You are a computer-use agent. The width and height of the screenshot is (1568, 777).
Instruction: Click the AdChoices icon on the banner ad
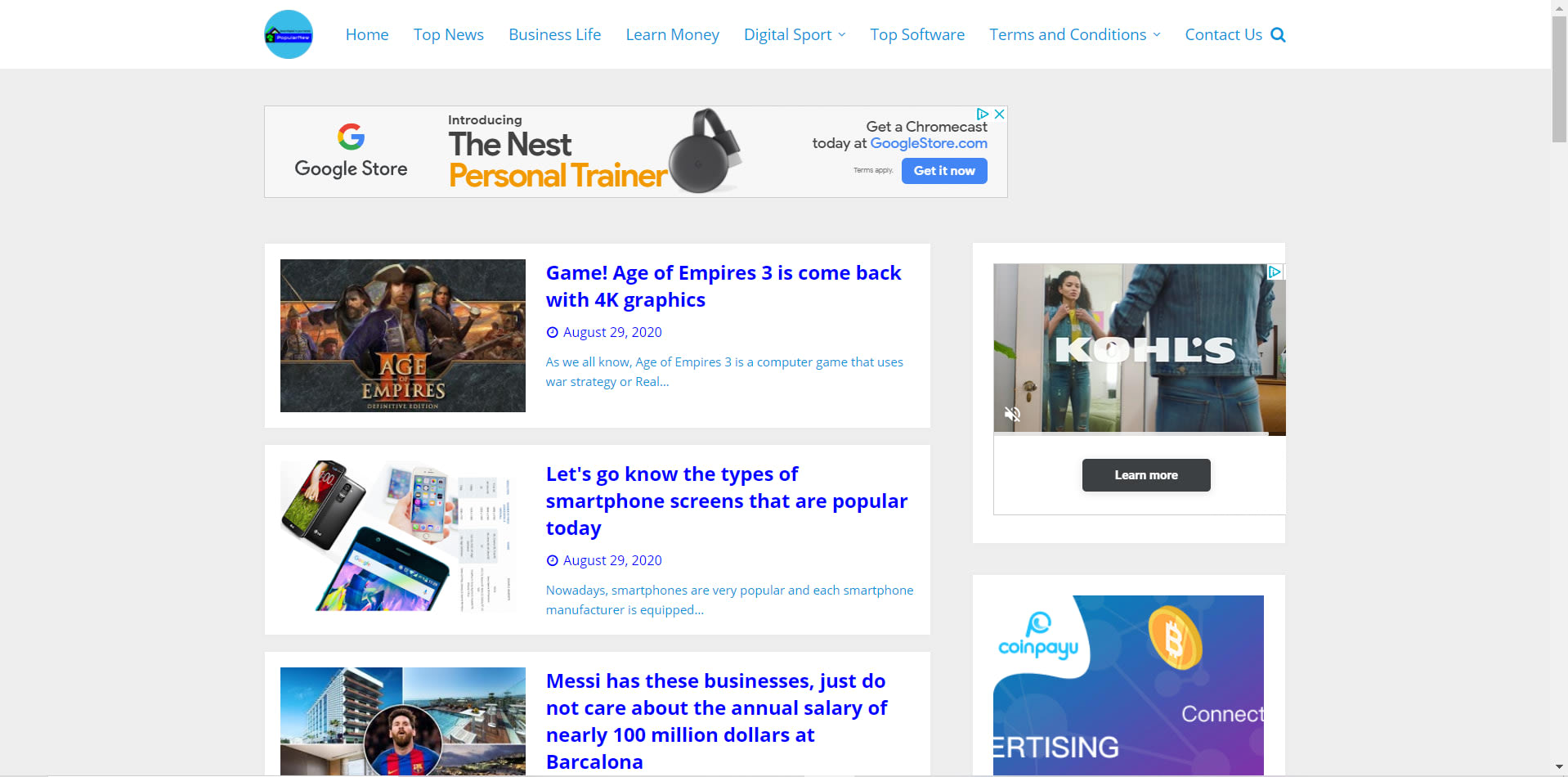(983, 114)
